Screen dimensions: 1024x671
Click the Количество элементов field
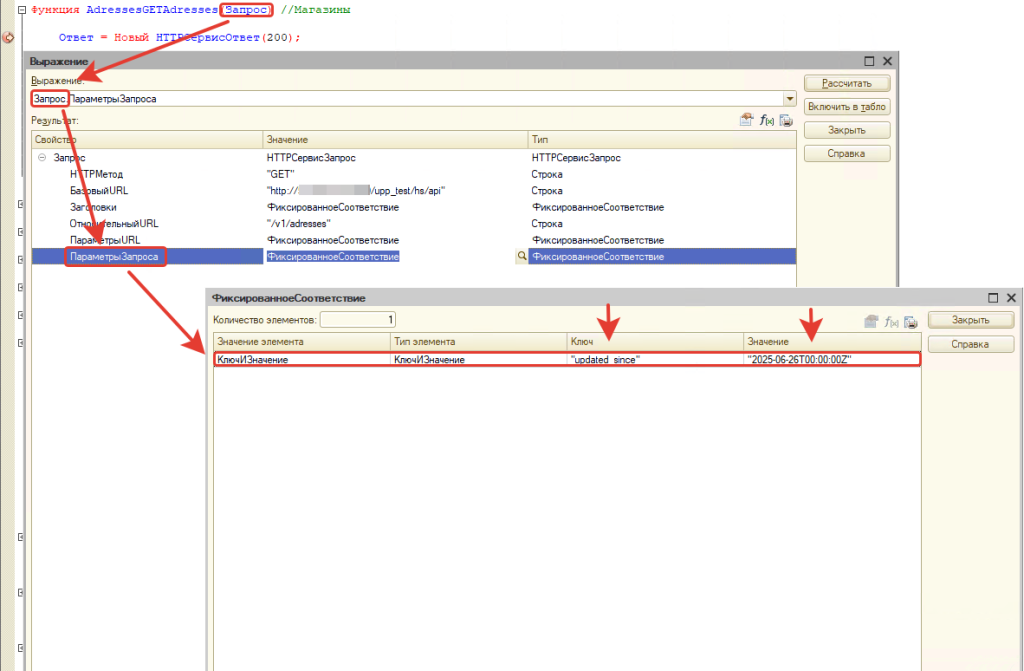pyautogui.click(x=358, y=320)
